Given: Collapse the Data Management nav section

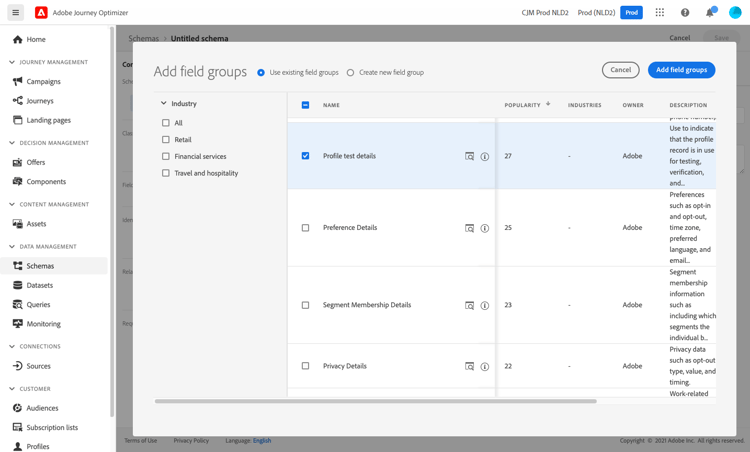Looking at the screenshot, I should coord(12,246).
